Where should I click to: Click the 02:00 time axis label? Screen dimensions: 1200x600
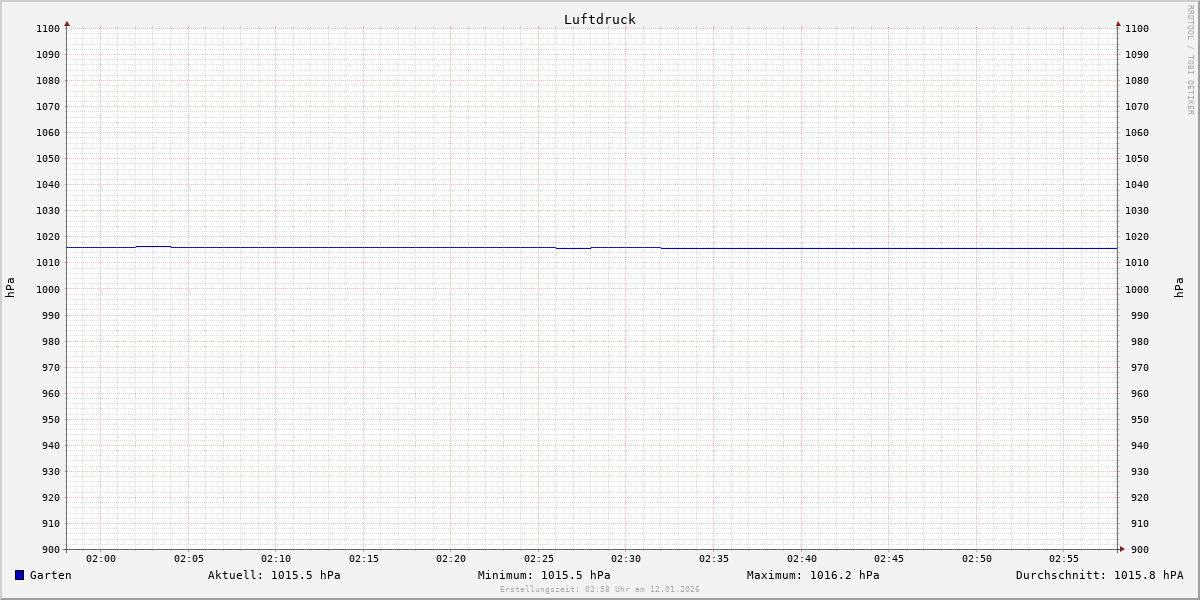pos(101,559)
